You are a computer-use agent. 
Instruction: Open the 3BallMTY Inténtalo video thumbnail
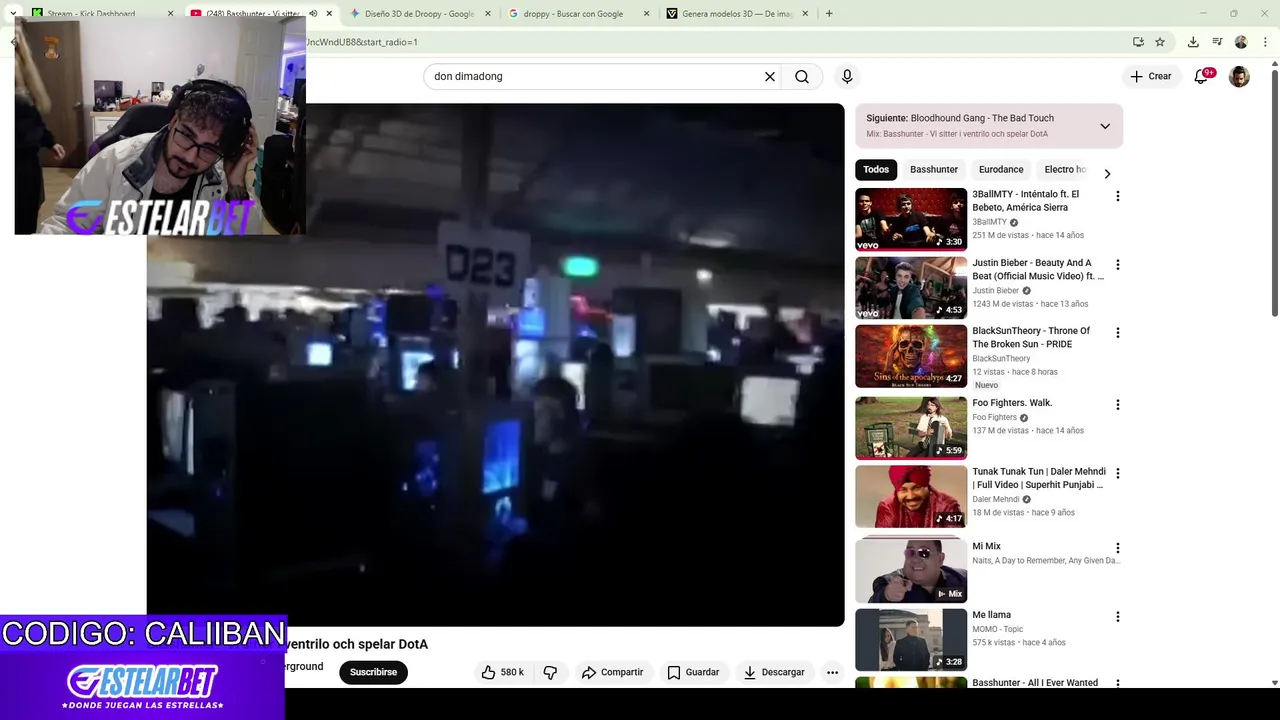(x=911, y=219)
